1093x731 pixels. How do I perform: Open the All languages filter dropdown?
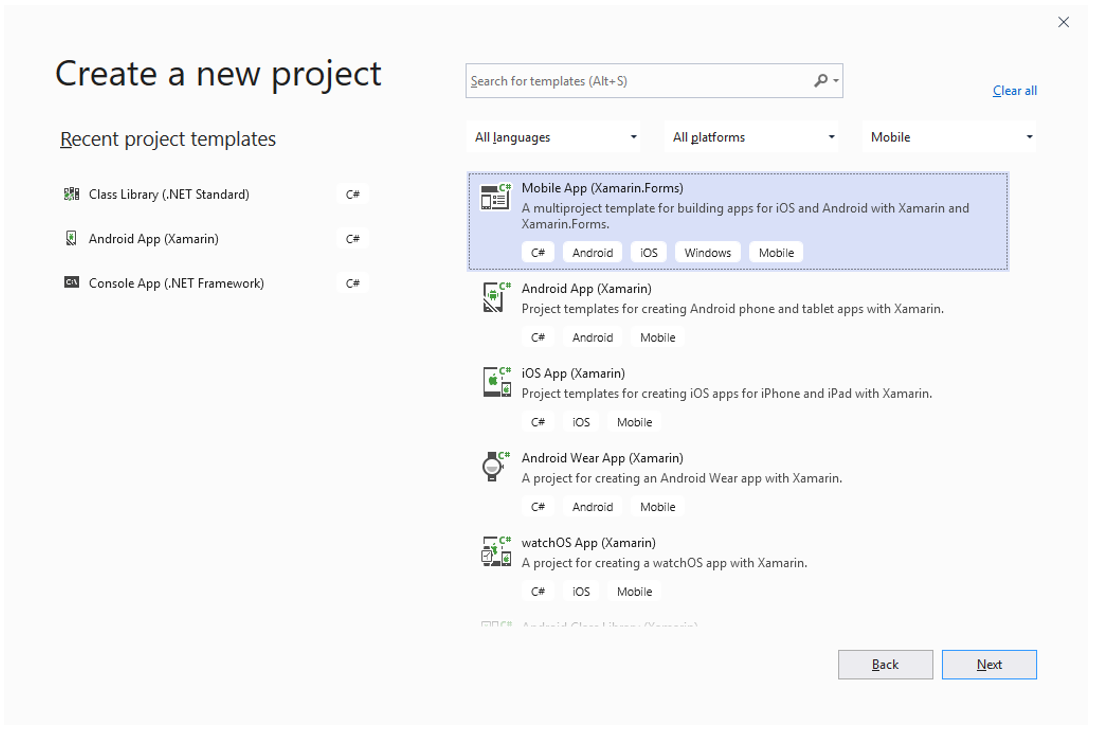(x=553, y=137)
